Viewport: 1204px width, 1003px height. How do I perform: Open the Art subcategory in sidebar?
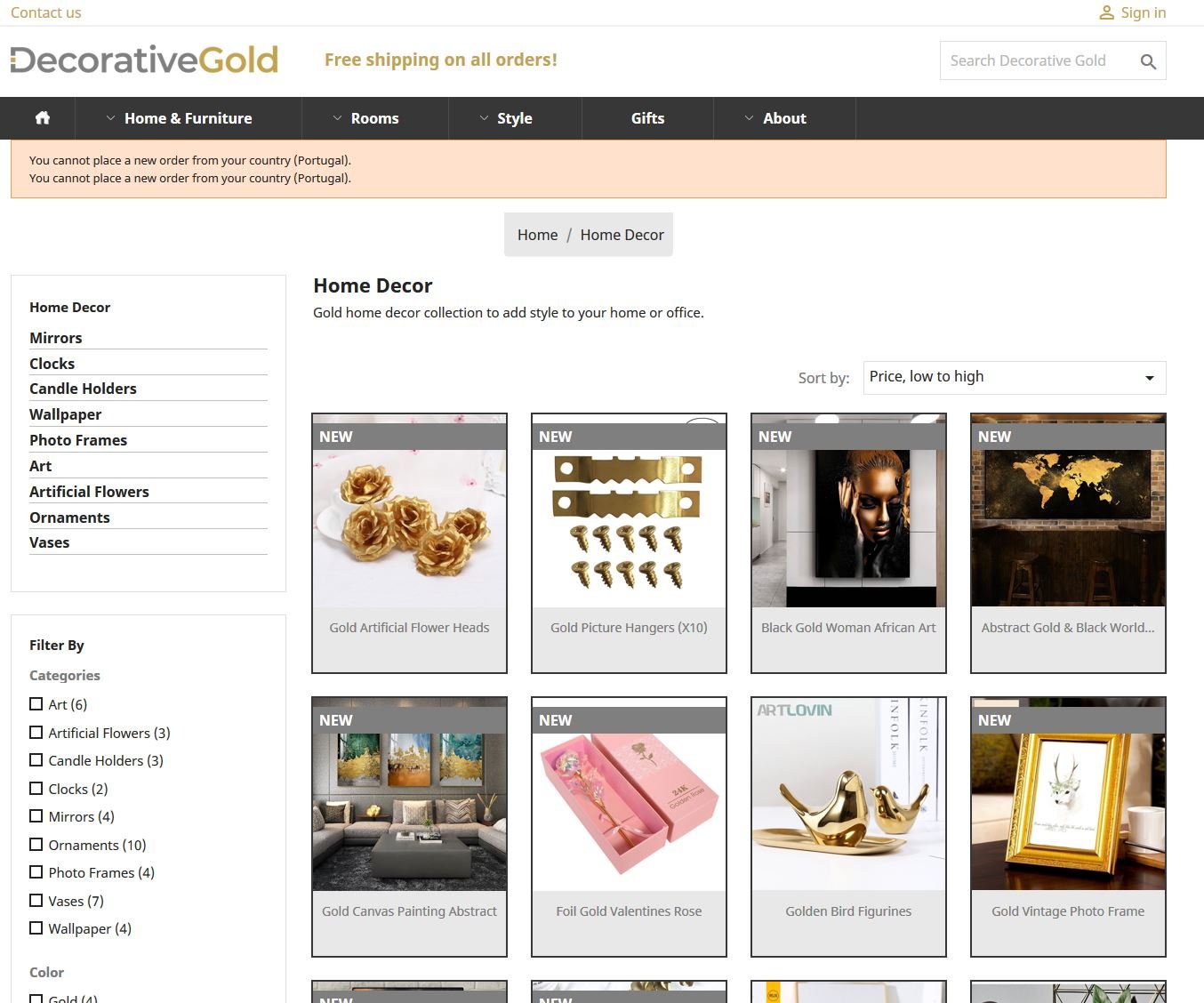pos(40,466)
